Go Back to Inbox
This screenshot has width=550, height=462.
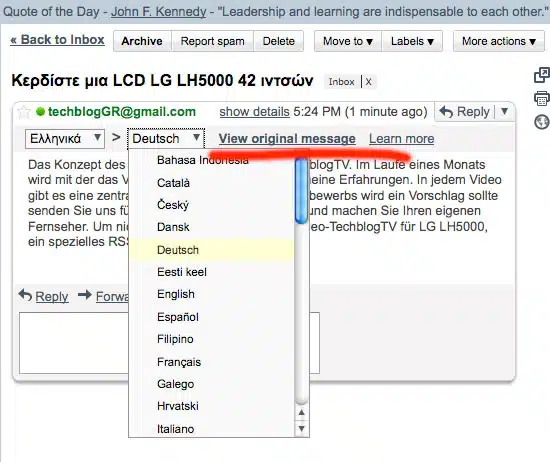pos(58,40)
